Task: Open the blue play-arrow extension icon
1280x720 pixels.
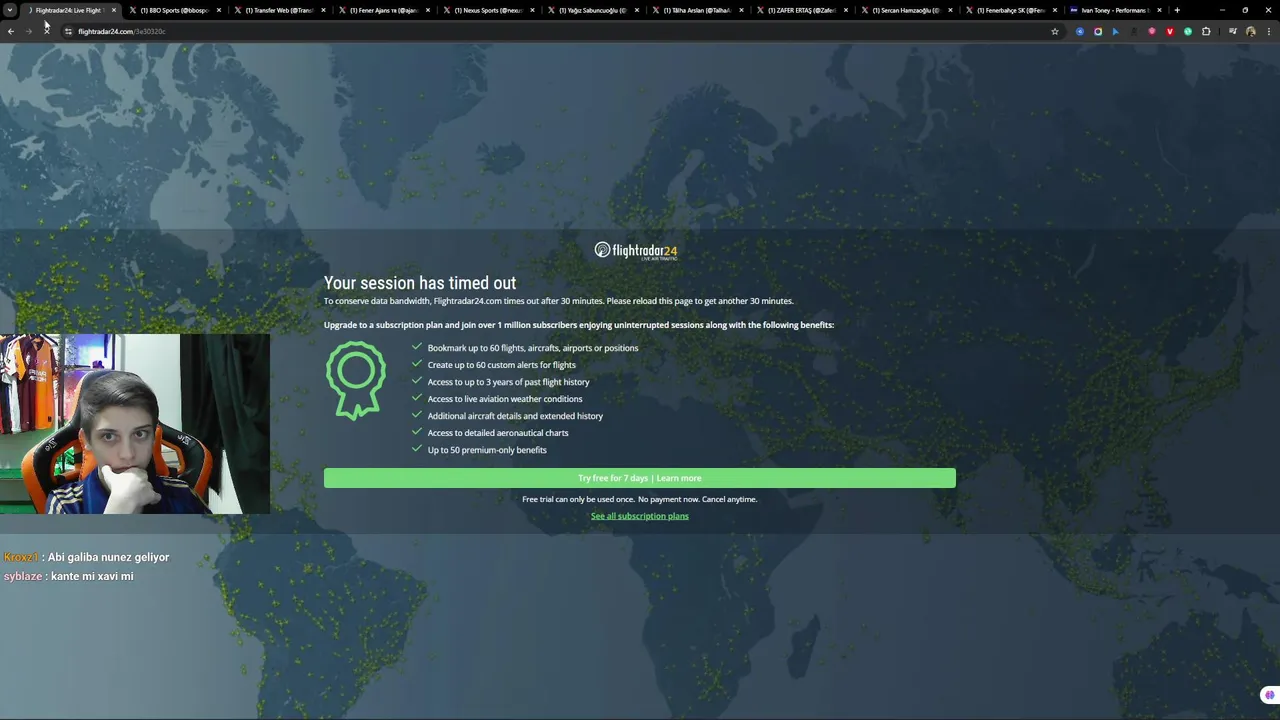Action: [x=1116, y=31]
